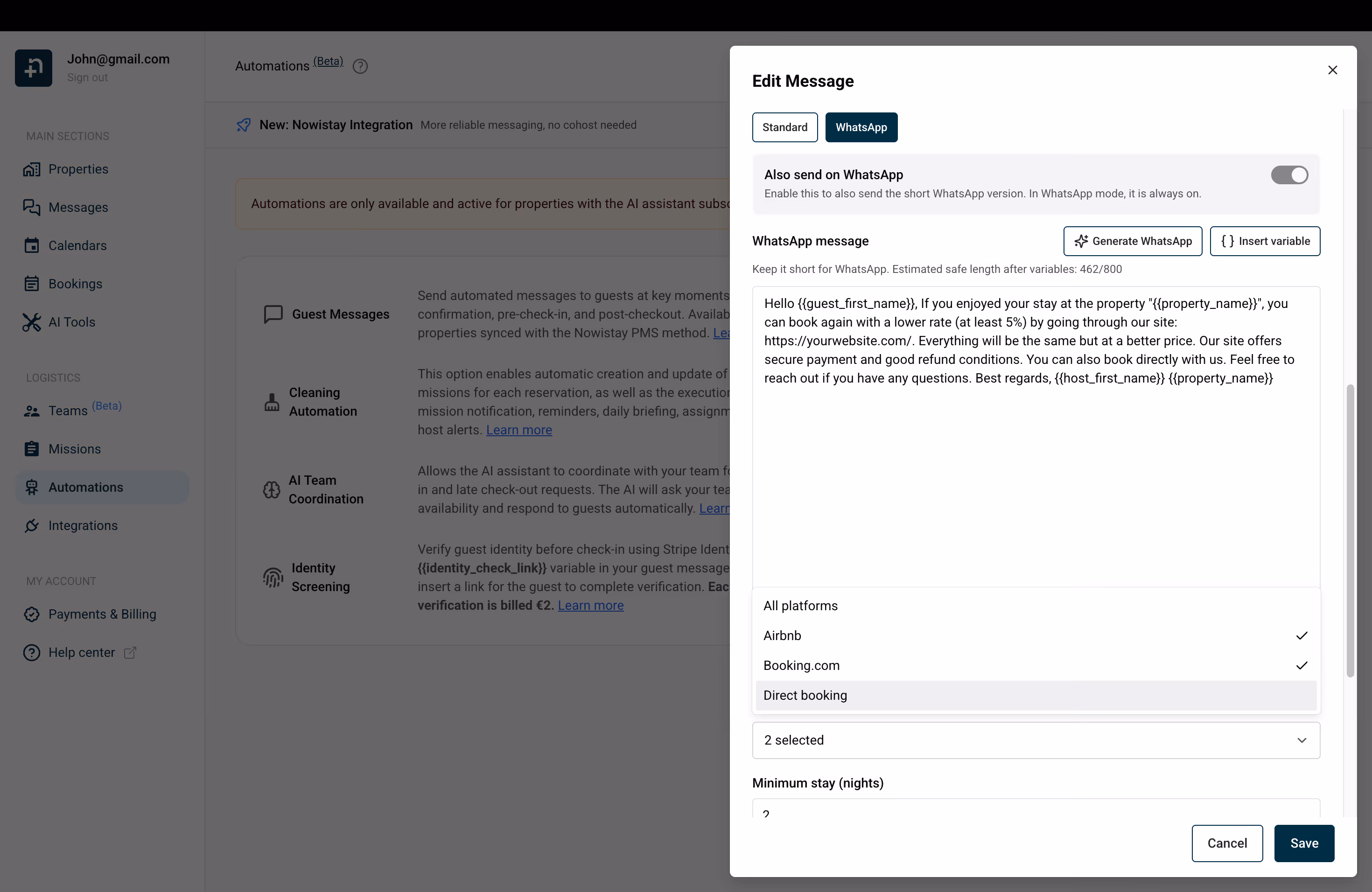Screen dimensions: 1372x892
Task: Open the Messages section
Action: [x=78, y=208]
